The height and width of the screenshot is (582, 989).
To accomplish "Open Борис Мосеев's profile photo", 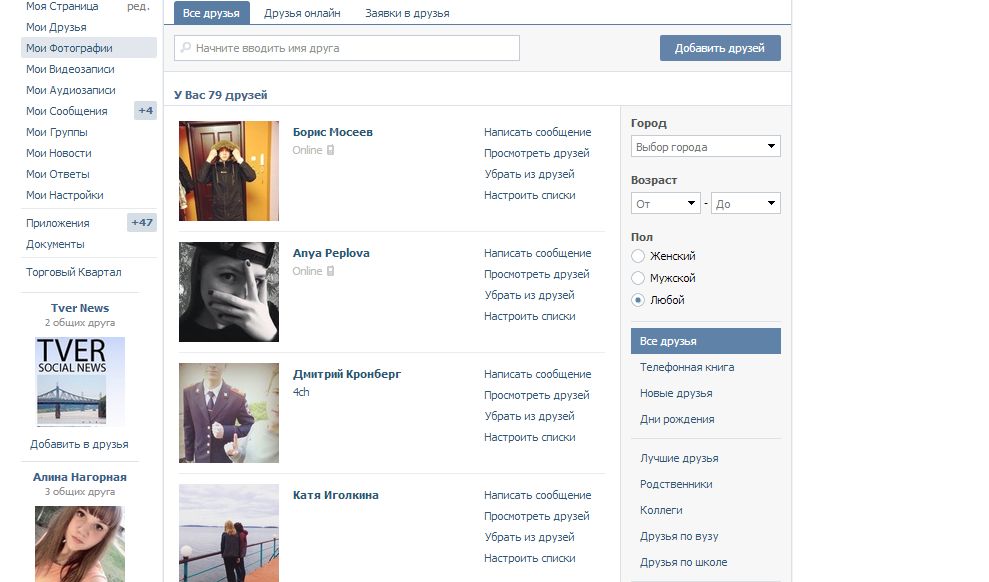I will tap(229, 171).
